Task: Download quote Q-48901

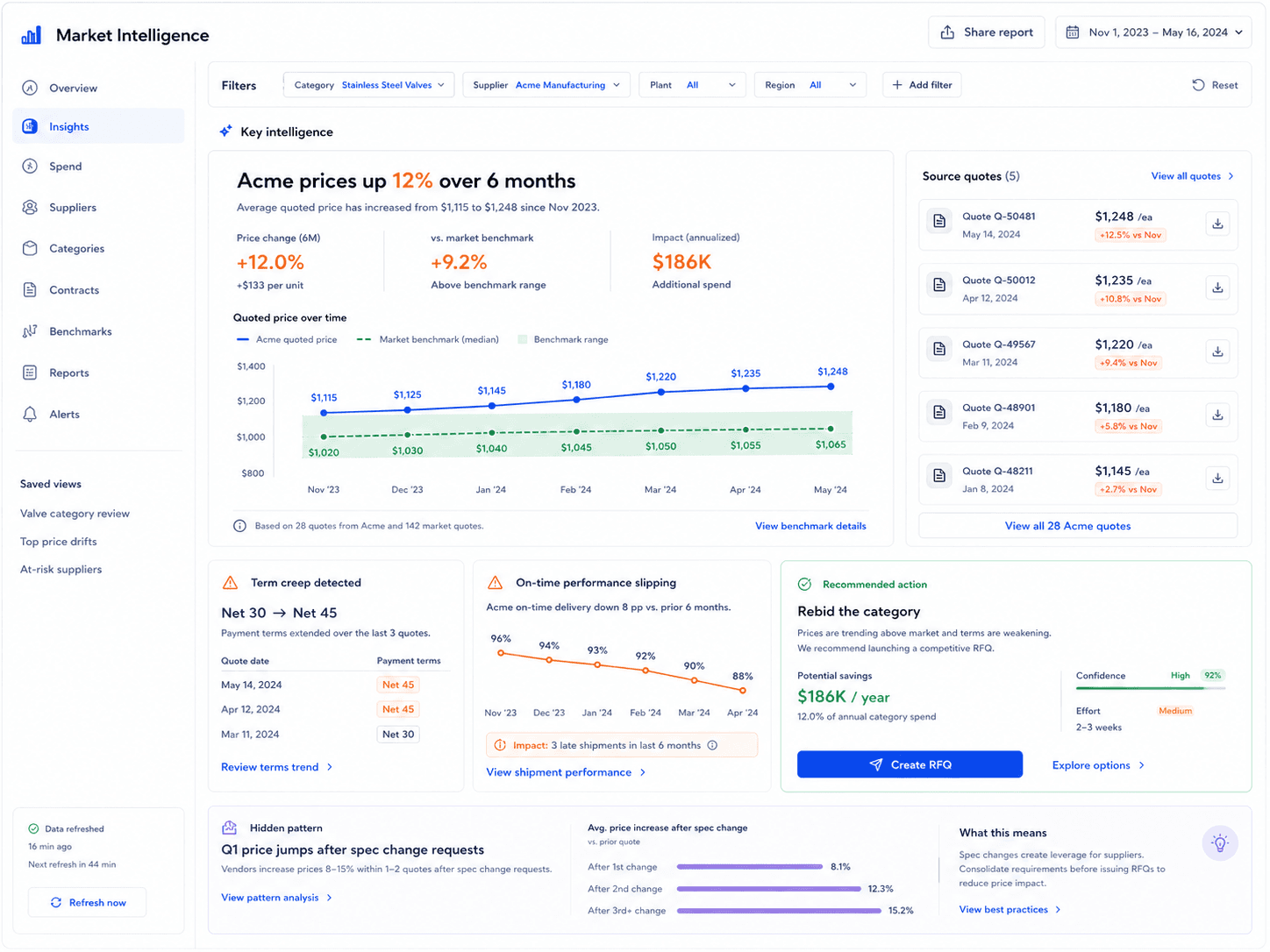Action: (x=1217, y=415)
